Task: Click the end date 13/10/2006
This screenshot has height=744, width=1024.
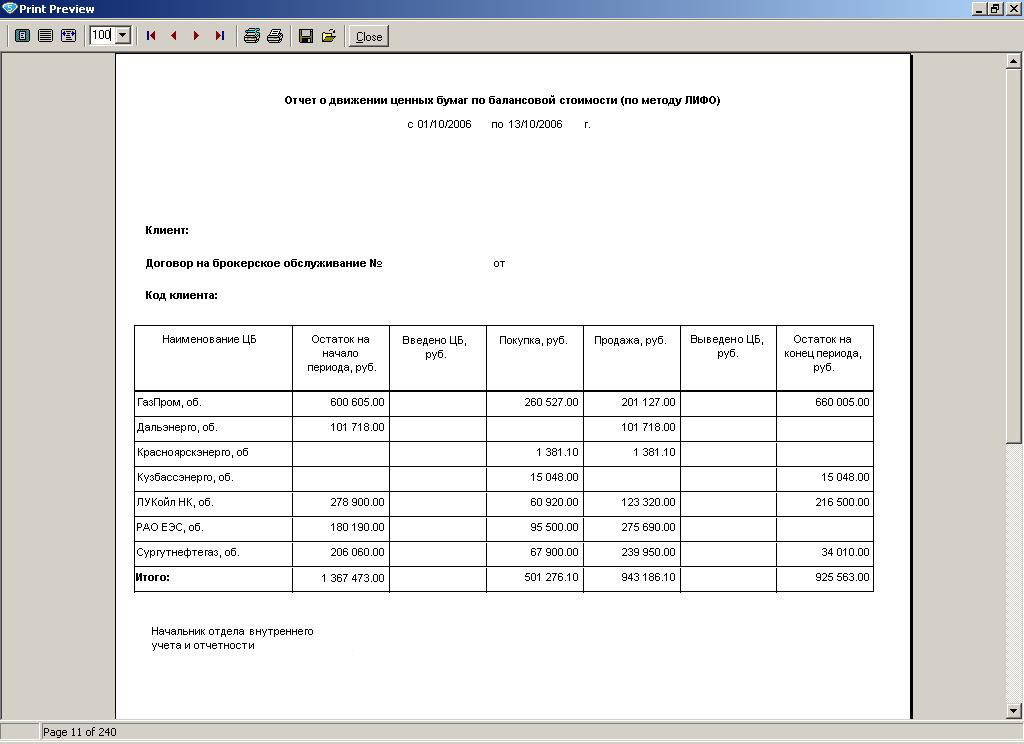Action: [535, 124]
